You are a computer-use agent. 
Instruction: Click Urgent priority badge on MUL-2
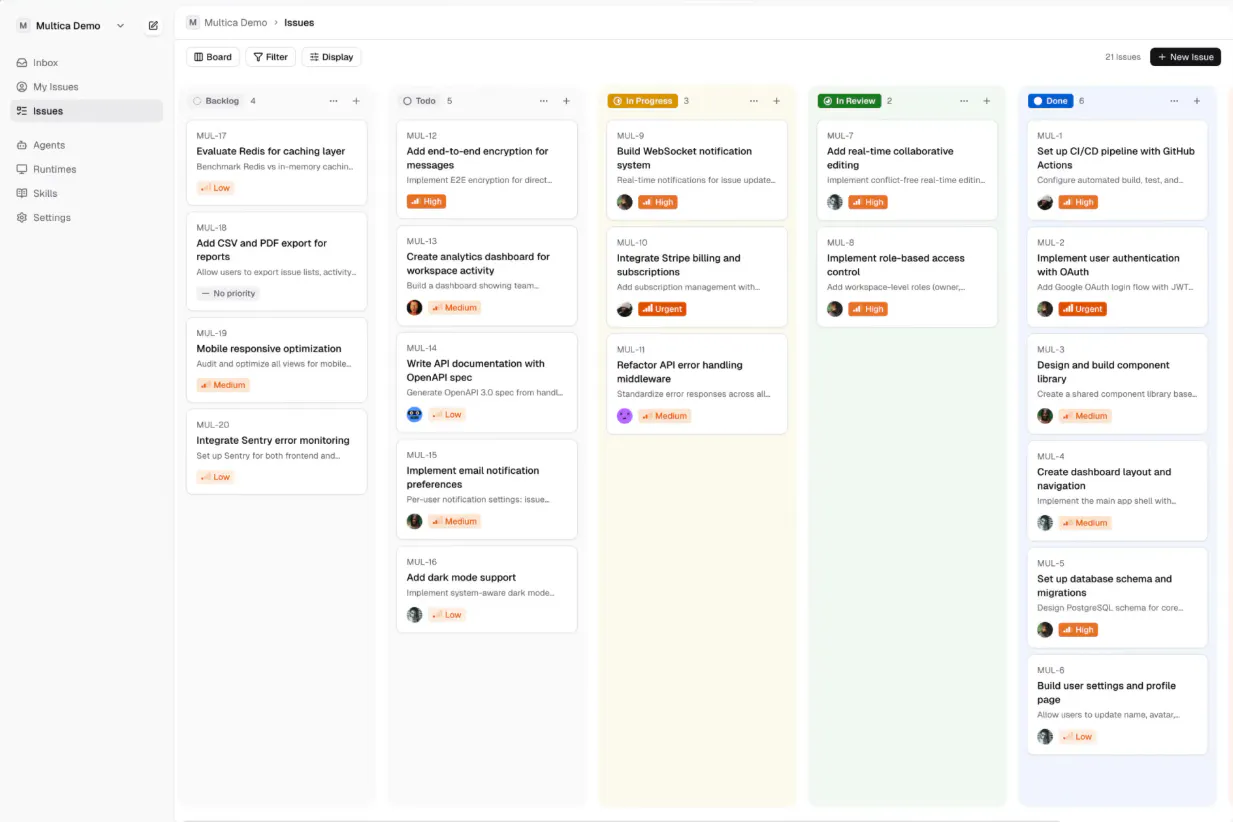click(x=1083, y=309)
